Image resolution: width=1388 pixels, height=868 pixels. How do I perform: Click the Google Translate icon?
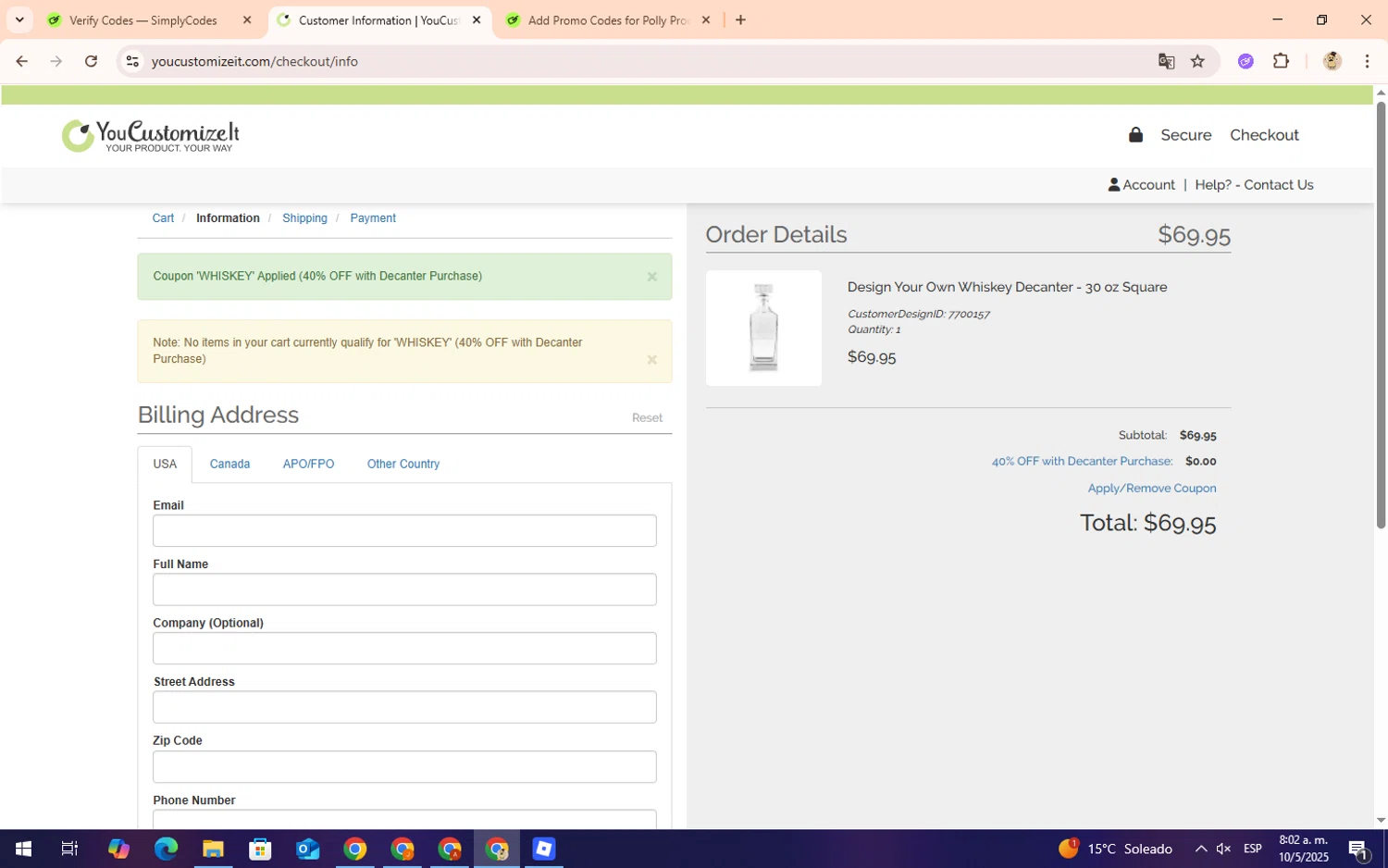click(1166, 61)
